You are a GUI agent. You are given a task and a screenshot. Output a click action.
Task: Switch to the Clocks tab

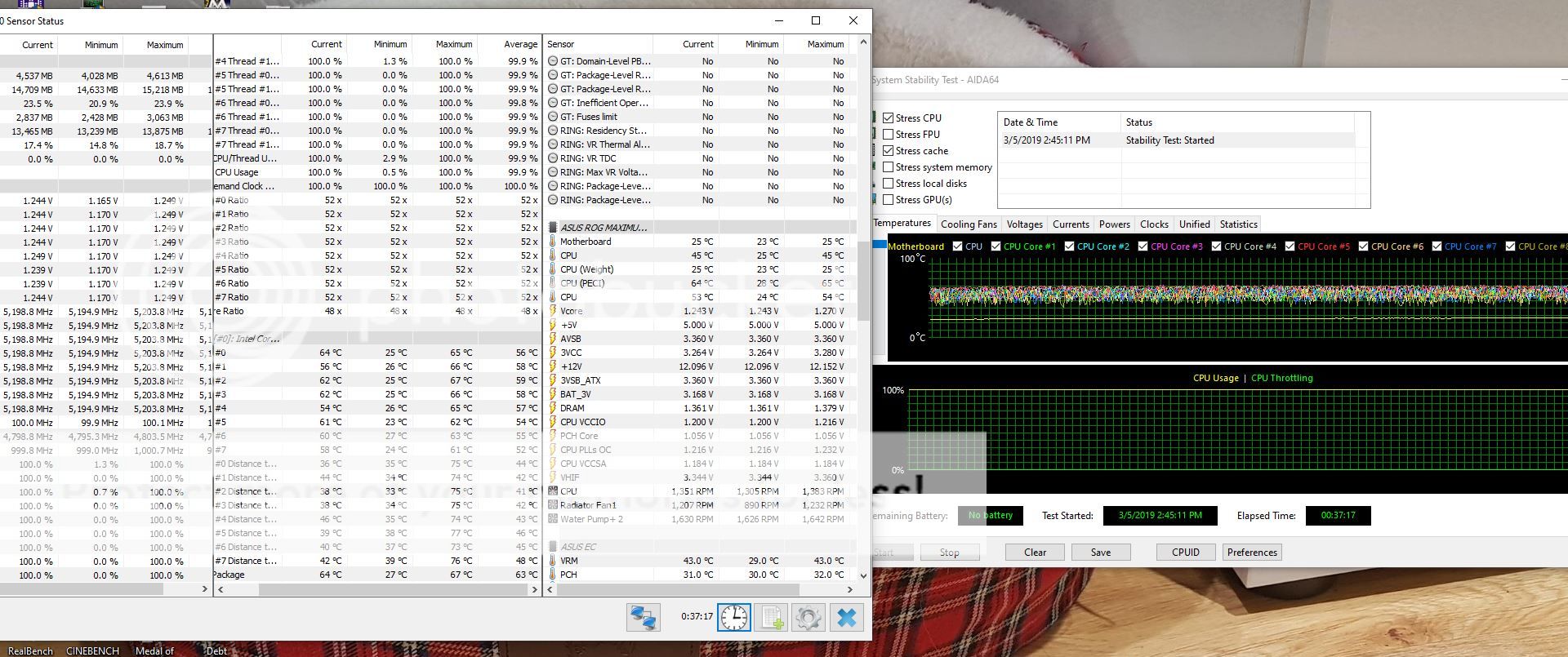pyautogui.click(x=1154, y=224)
